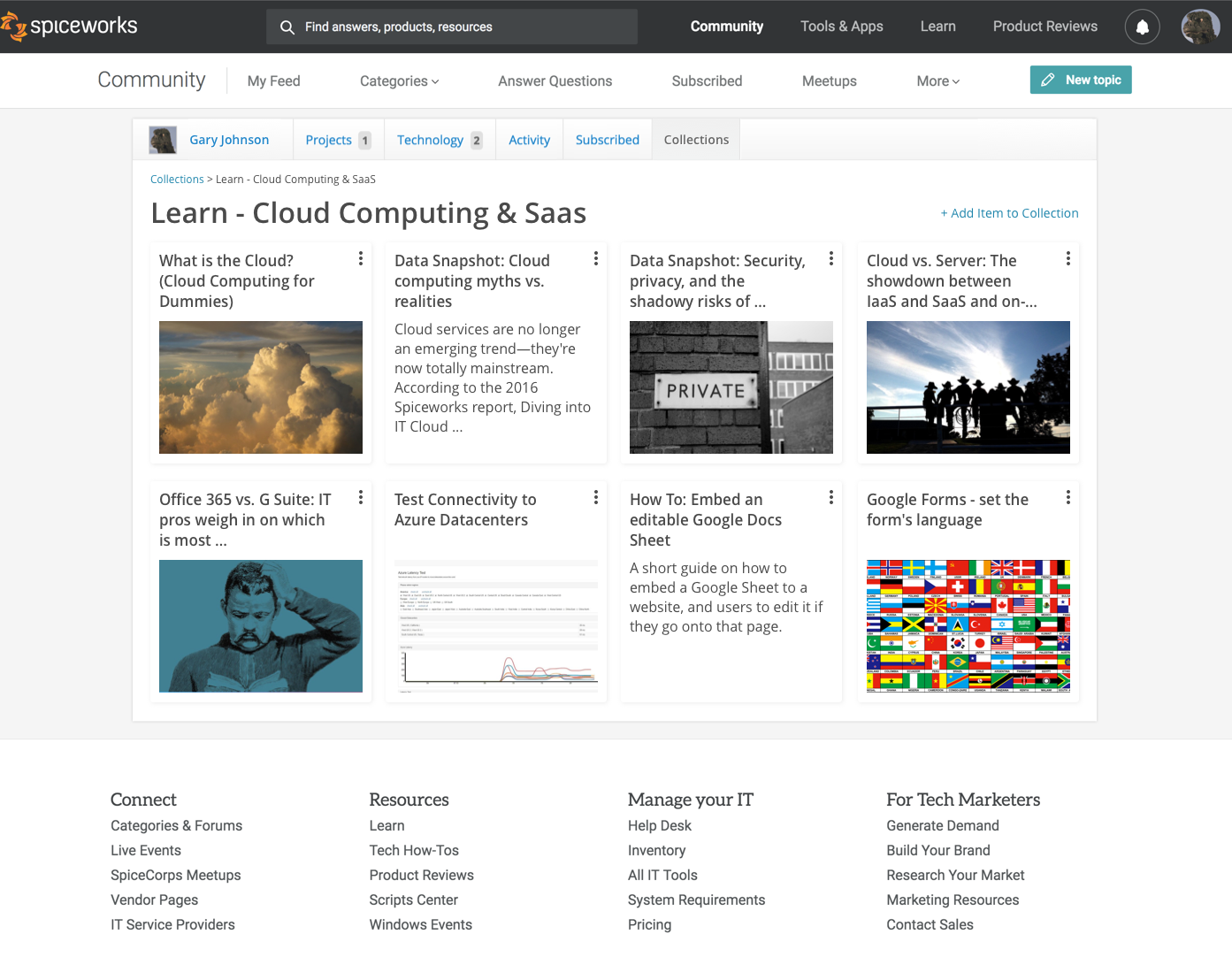Open options menu for Office 365 vs. G Suite card

pyautogui.click(x=361, y=497)
